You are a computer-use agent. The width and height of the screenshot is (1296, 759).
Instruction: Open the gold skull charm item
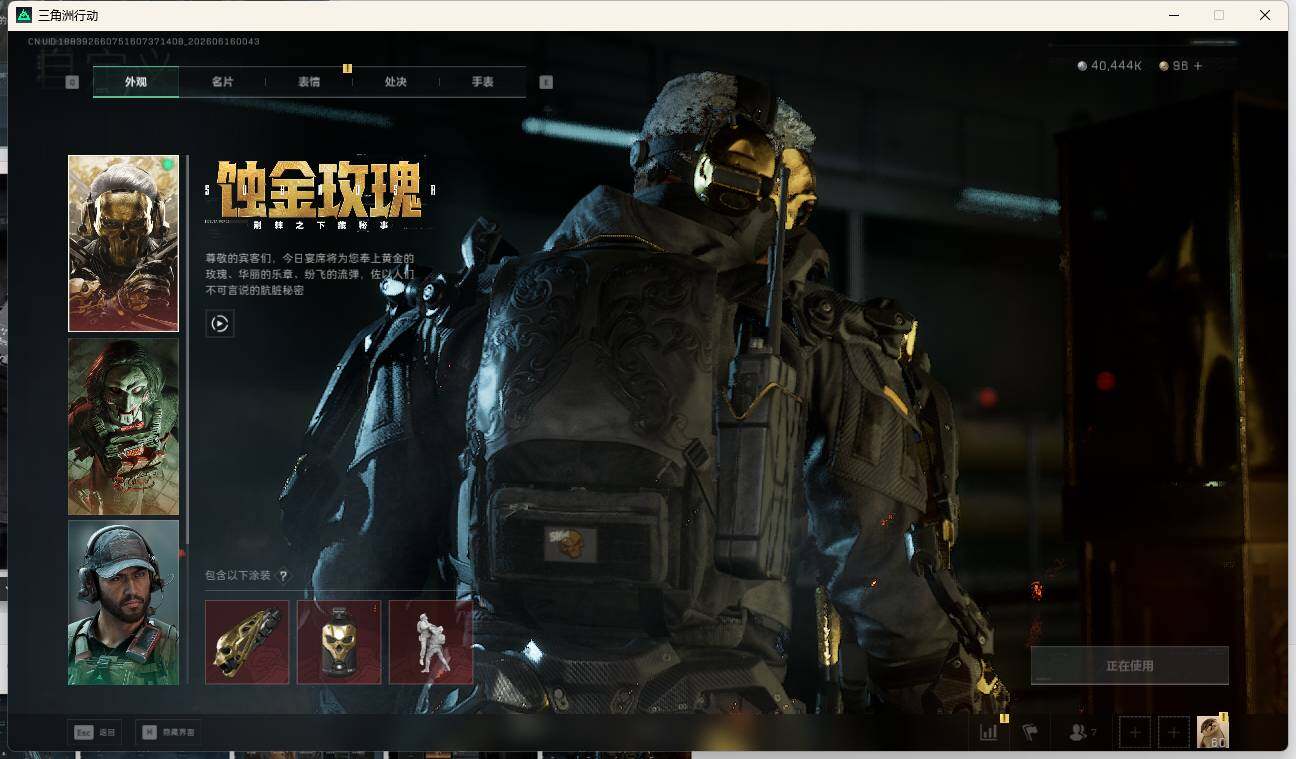coord(339,642)
